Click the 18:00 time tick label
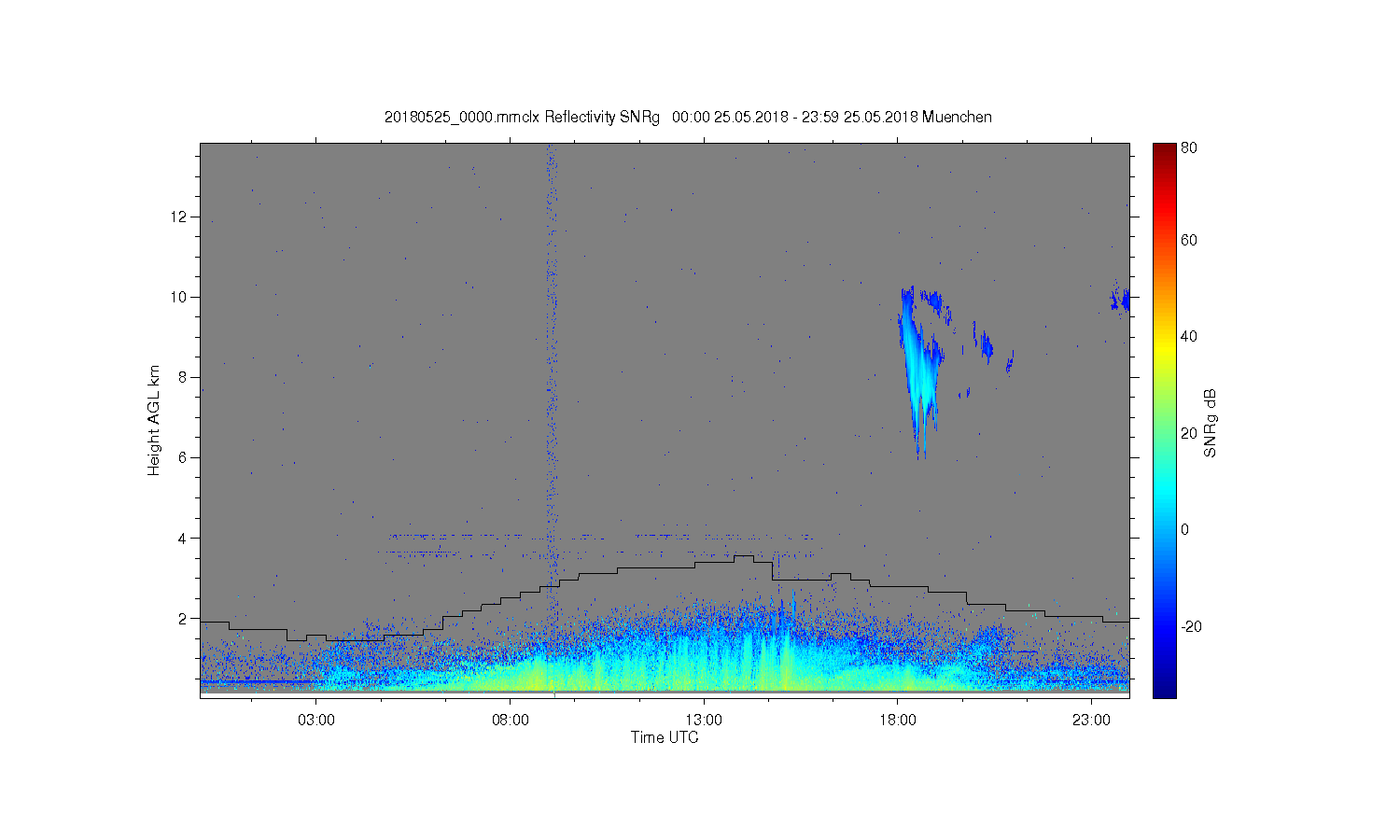This screenshot has width=1400, height=840. click(x=898, y=721)
